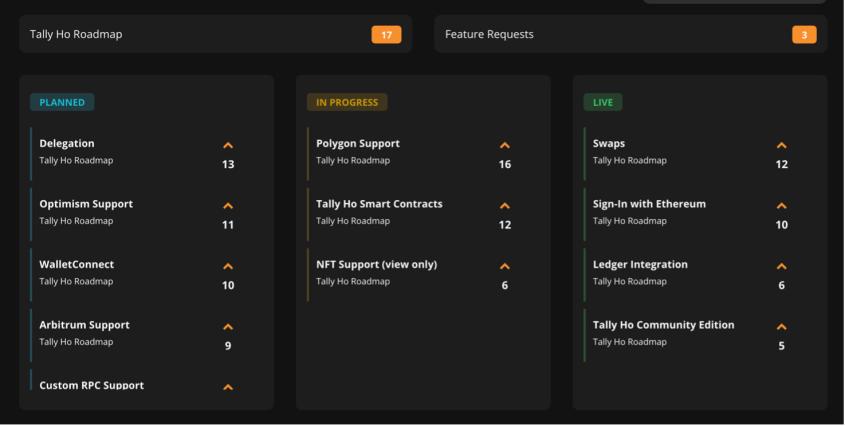Upvote Tally Ho Community Edition

(781, 326)
